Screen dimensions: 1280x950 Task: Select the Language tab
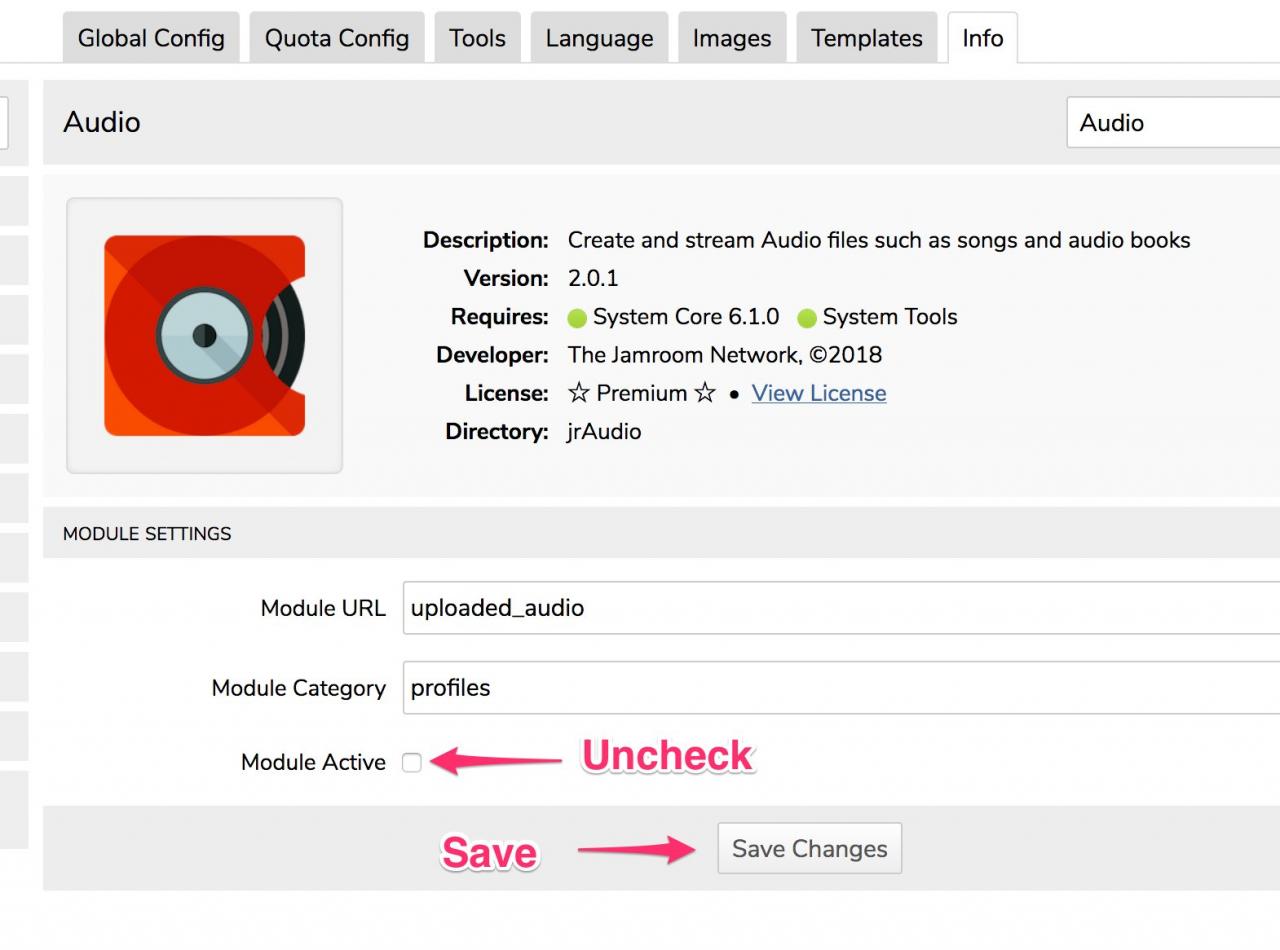599,38
